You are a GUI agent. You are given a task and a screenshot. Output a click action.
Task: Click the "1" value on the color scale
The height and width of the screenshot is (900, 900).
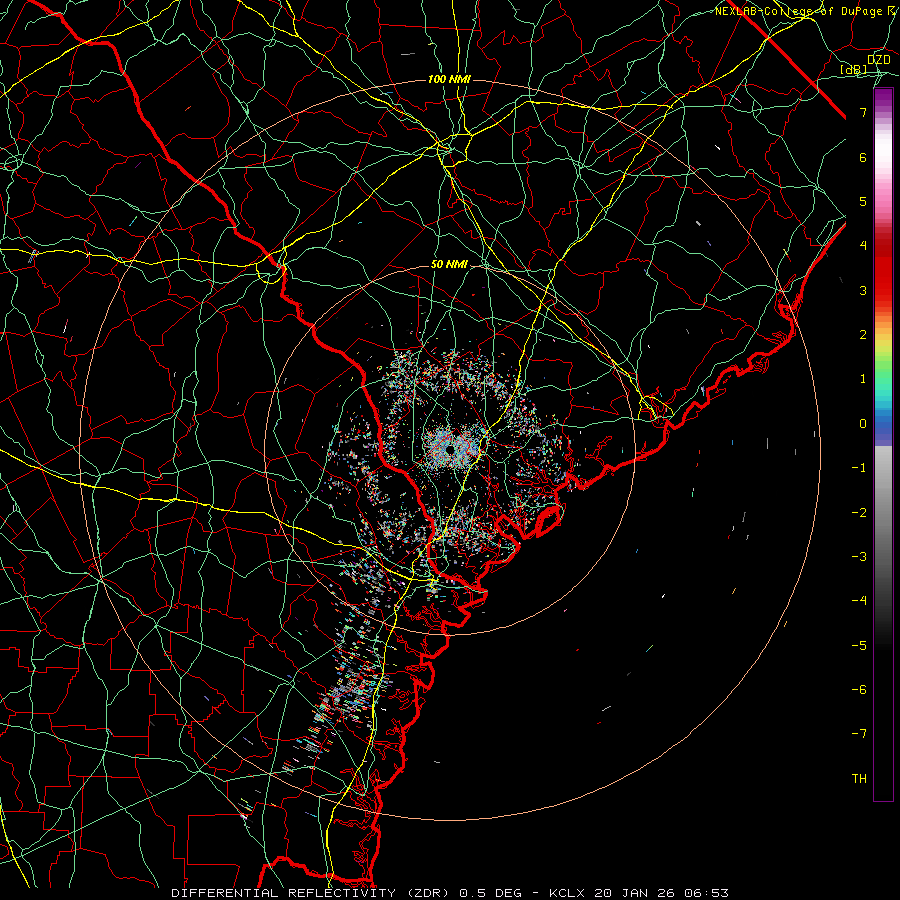click(863, 379)
